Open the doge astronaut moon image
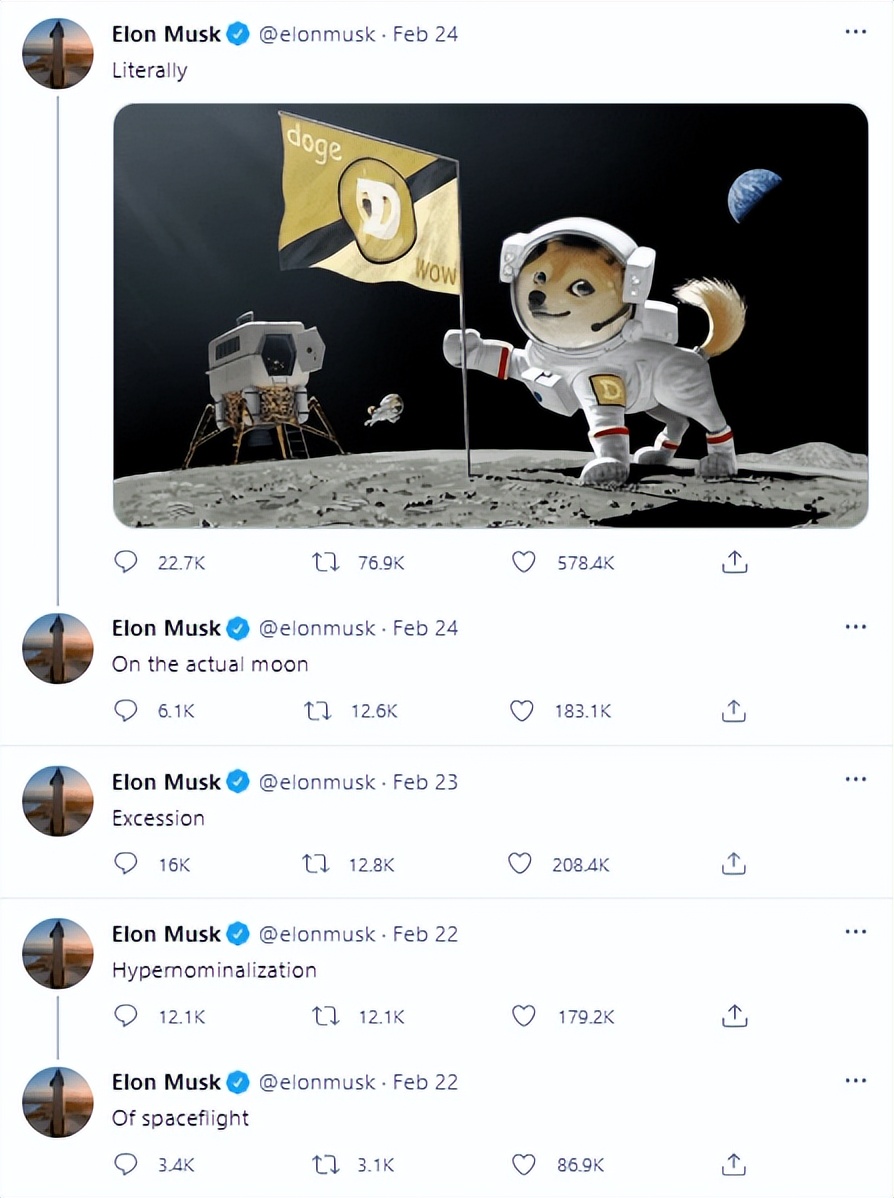 (x=490, y=315)
